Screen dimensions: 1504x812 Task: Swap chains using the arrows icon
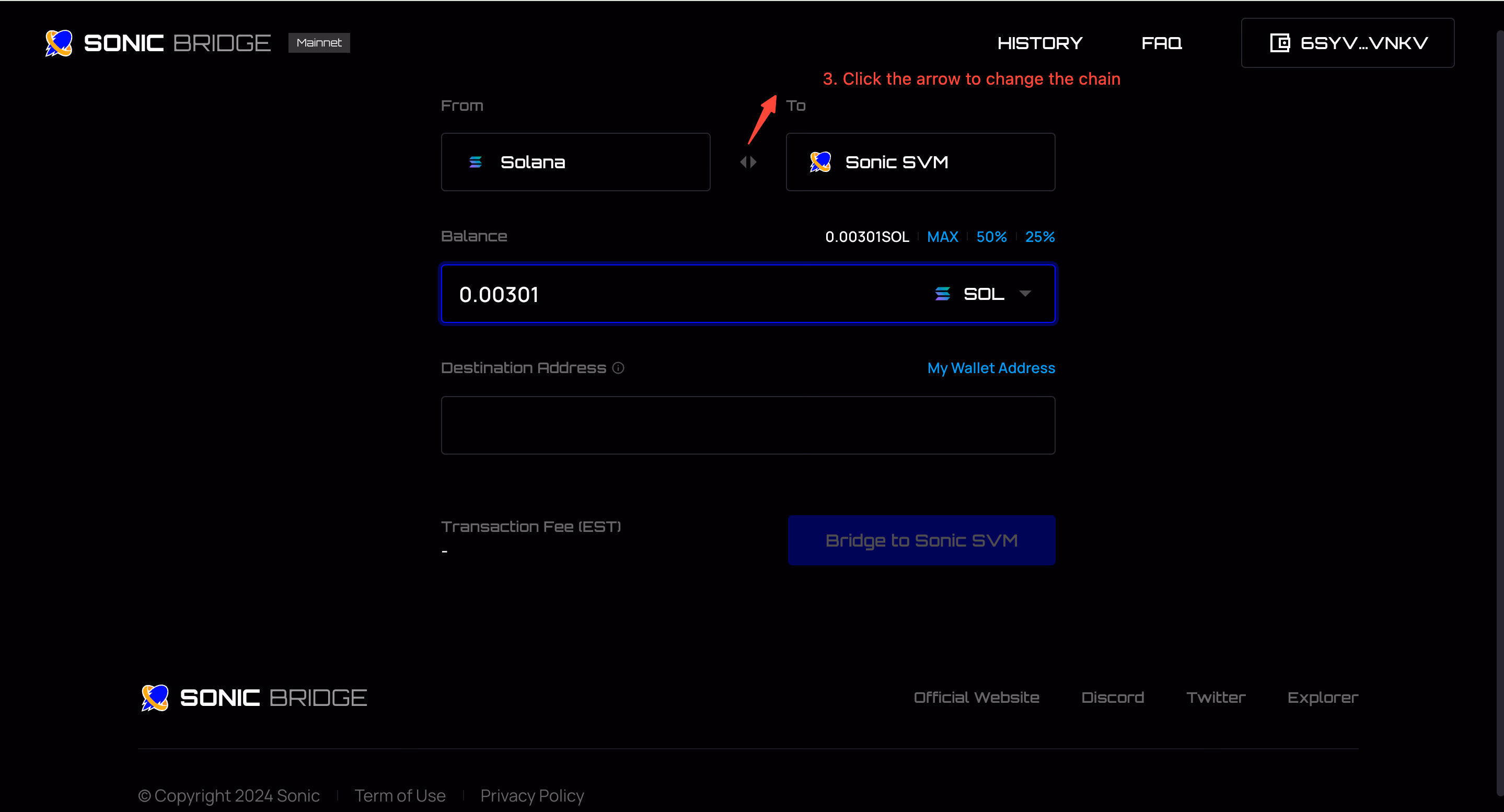pos(748,161)
